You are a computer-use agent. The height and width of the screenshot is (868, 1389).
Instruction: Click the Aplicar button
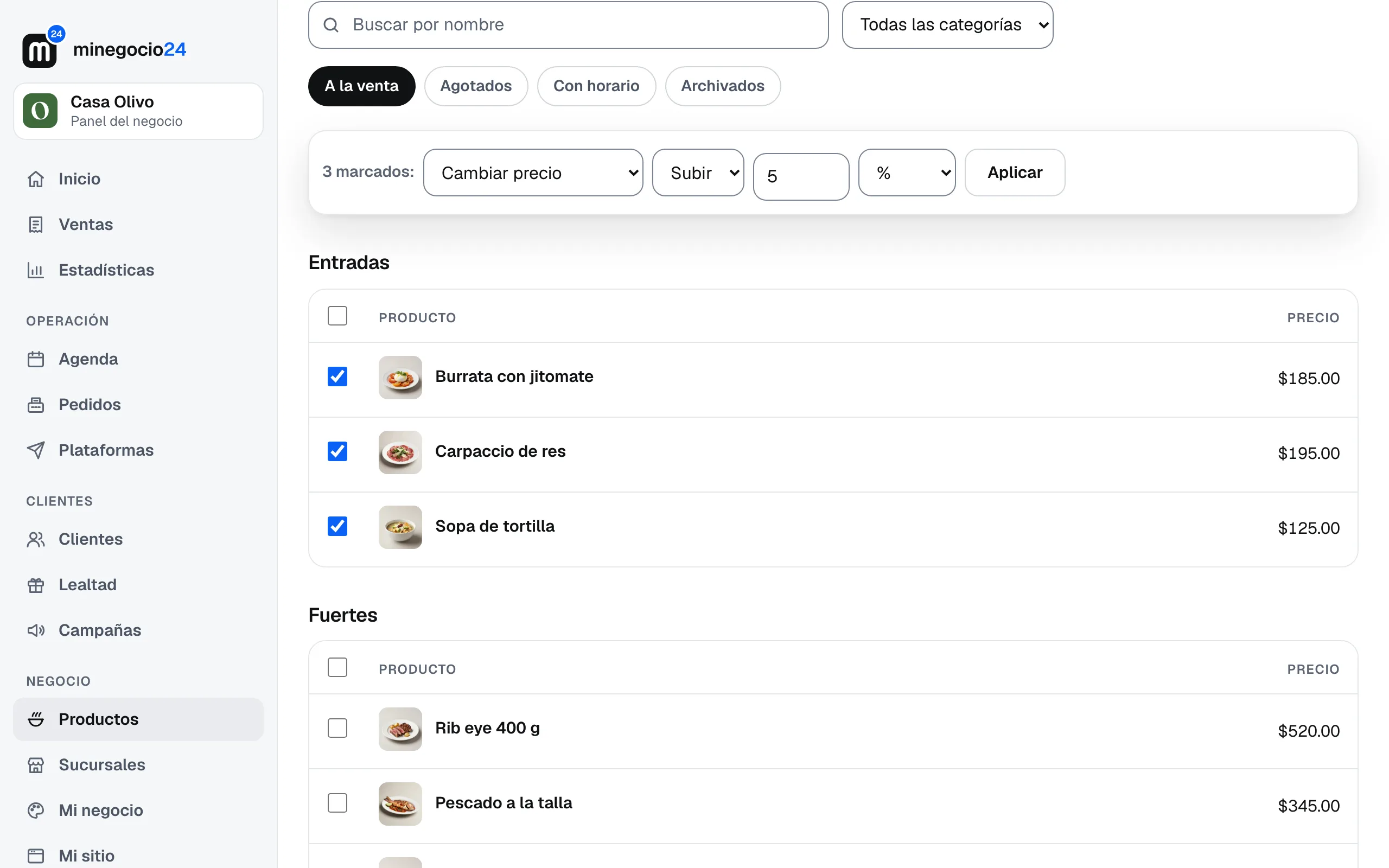pos(1015,173)
